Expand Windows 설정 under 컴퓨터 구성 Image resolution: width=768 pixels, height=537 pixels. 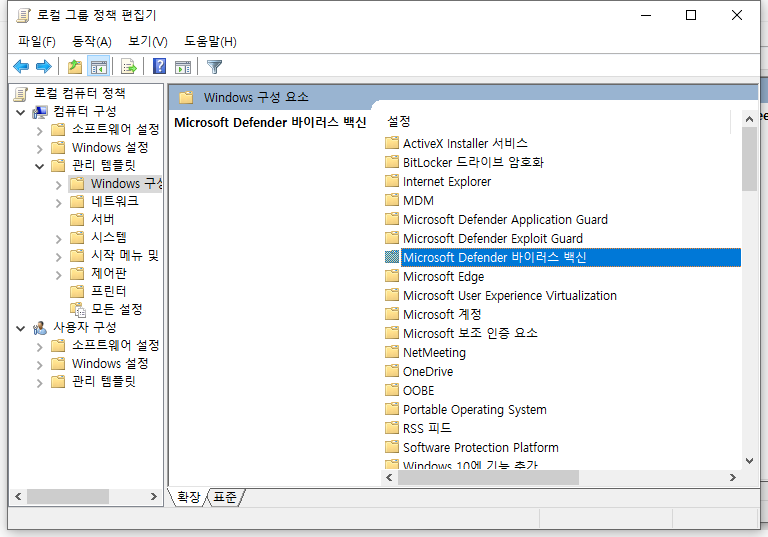pyautogui.click(x=40, y=148)
